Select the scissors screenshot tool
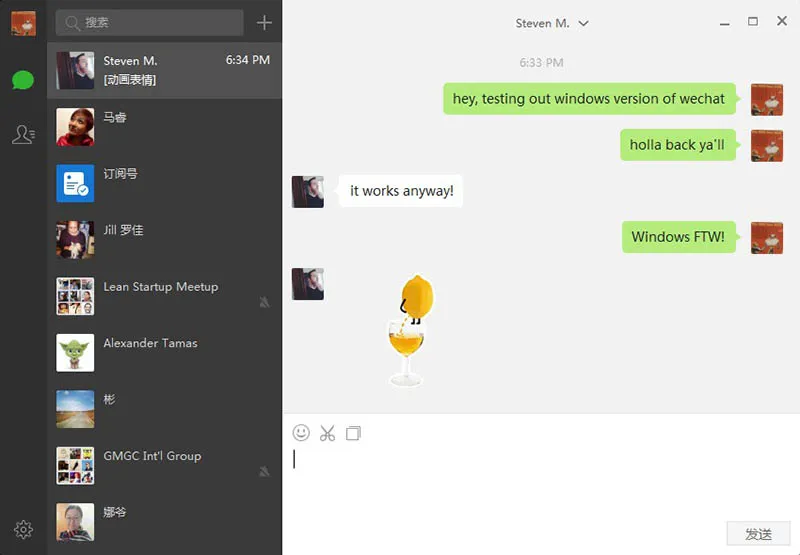This screenshot has width=800, height=555. (x=327, y=434)
